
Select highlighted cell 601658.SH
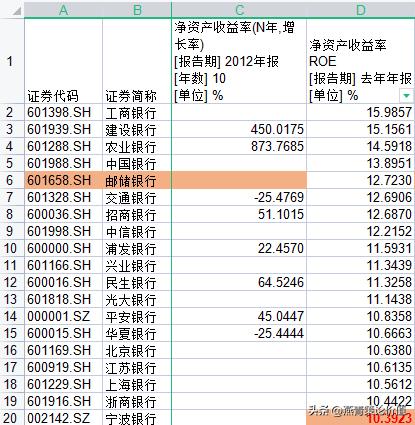point(63,180)
